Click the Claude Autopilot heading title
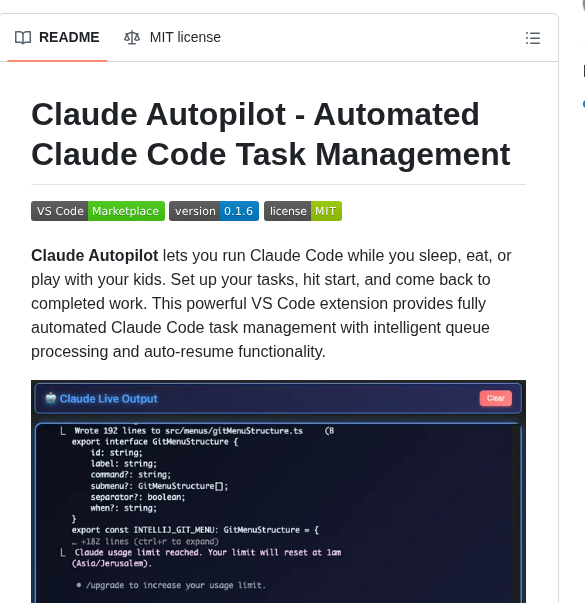The image size is (585, 603). (x=270, y=134)
